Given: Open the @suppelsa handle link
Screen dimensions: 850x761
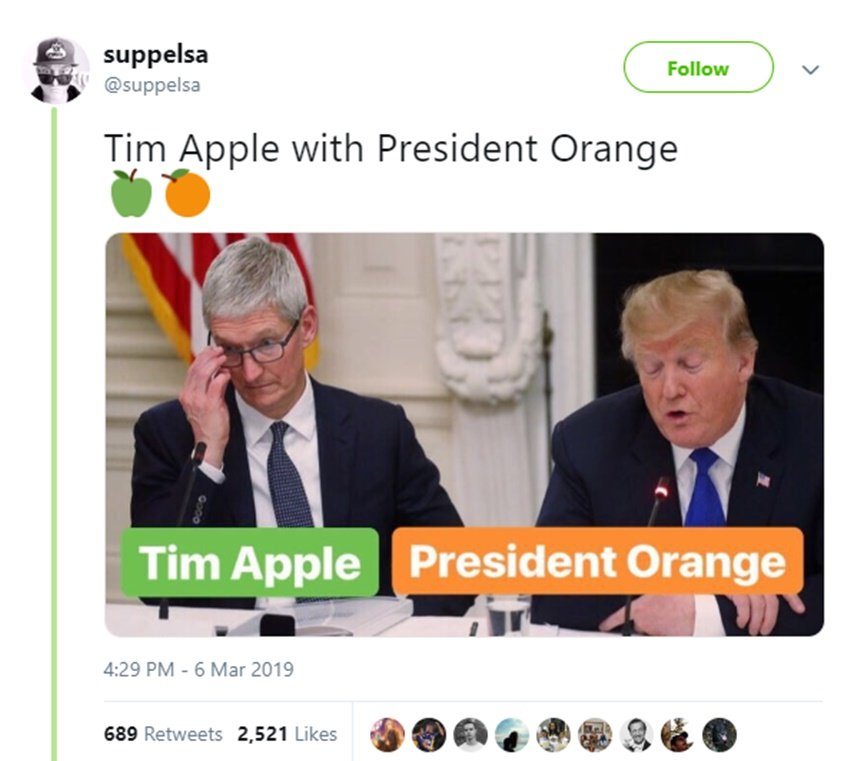Looking at the screenshot, I should coord(152,85).
